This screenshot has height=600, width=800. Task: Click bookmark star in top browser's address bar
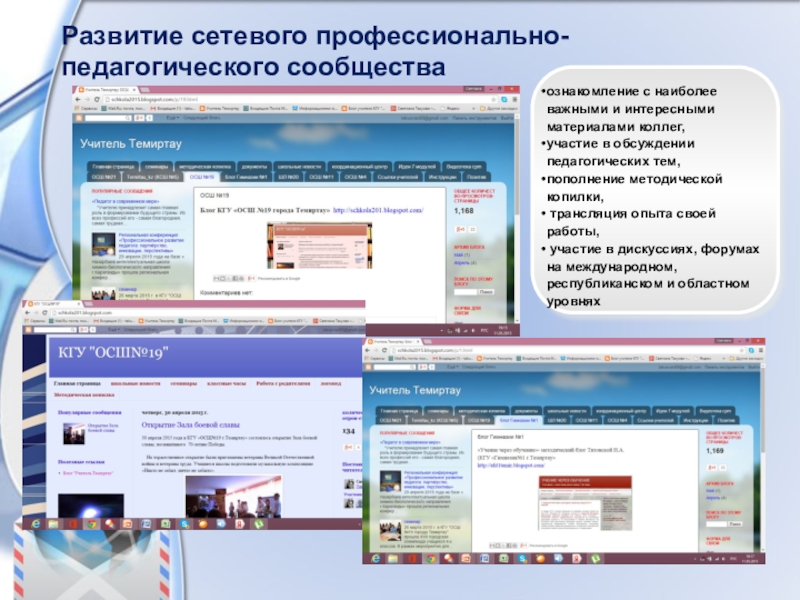tap(493, 99)
